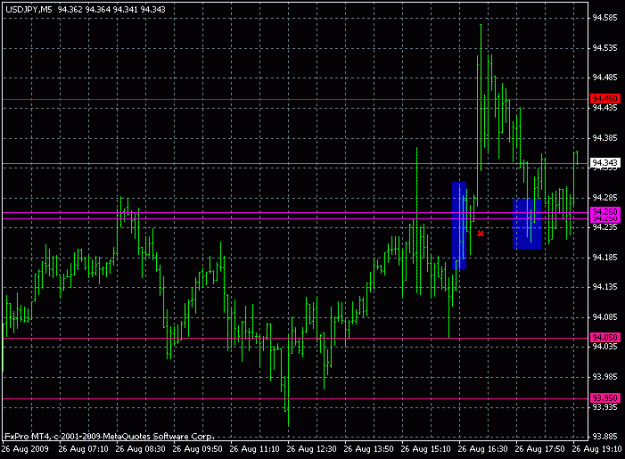Click the '26 Aug 19:10' time label
The height and width of the screenshot is (459, 625).
(597, 449)
